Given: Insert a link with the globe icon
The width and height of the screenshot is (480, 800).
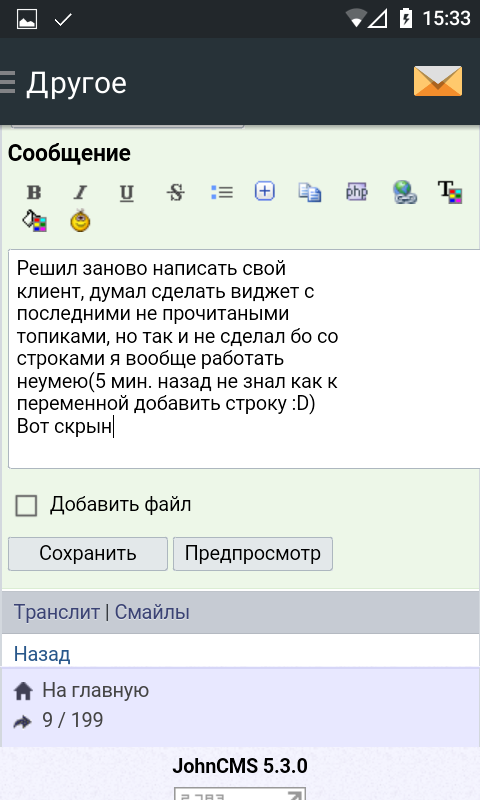Looking at the screenshot, I should (405, 192).
